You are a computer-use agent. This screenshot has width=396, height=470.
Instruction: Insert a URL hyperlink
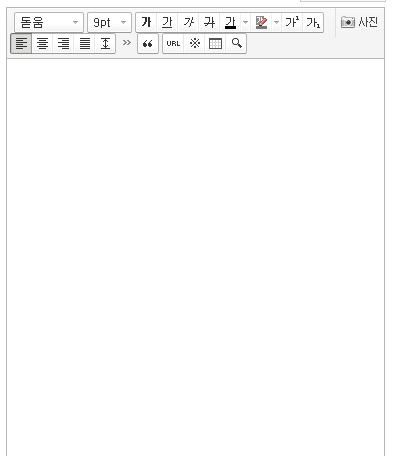(x=173, y=43)
